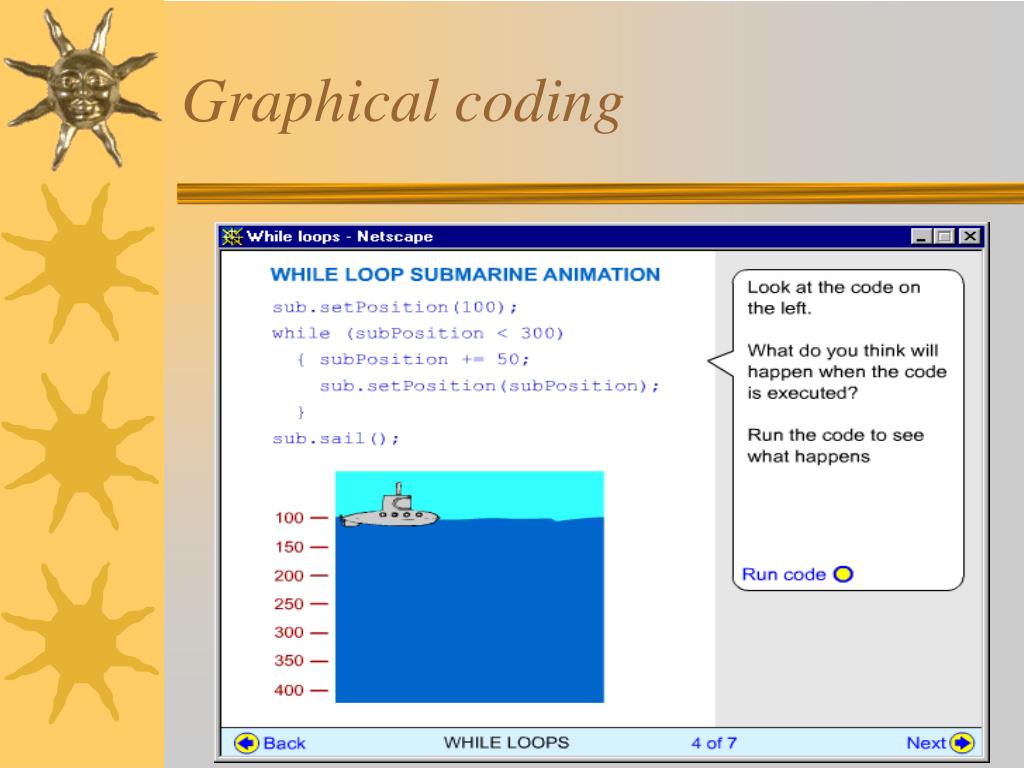Click the 'WHILE LOOPS' footer label
The image size is (1024, 768).
click(506, 743)
